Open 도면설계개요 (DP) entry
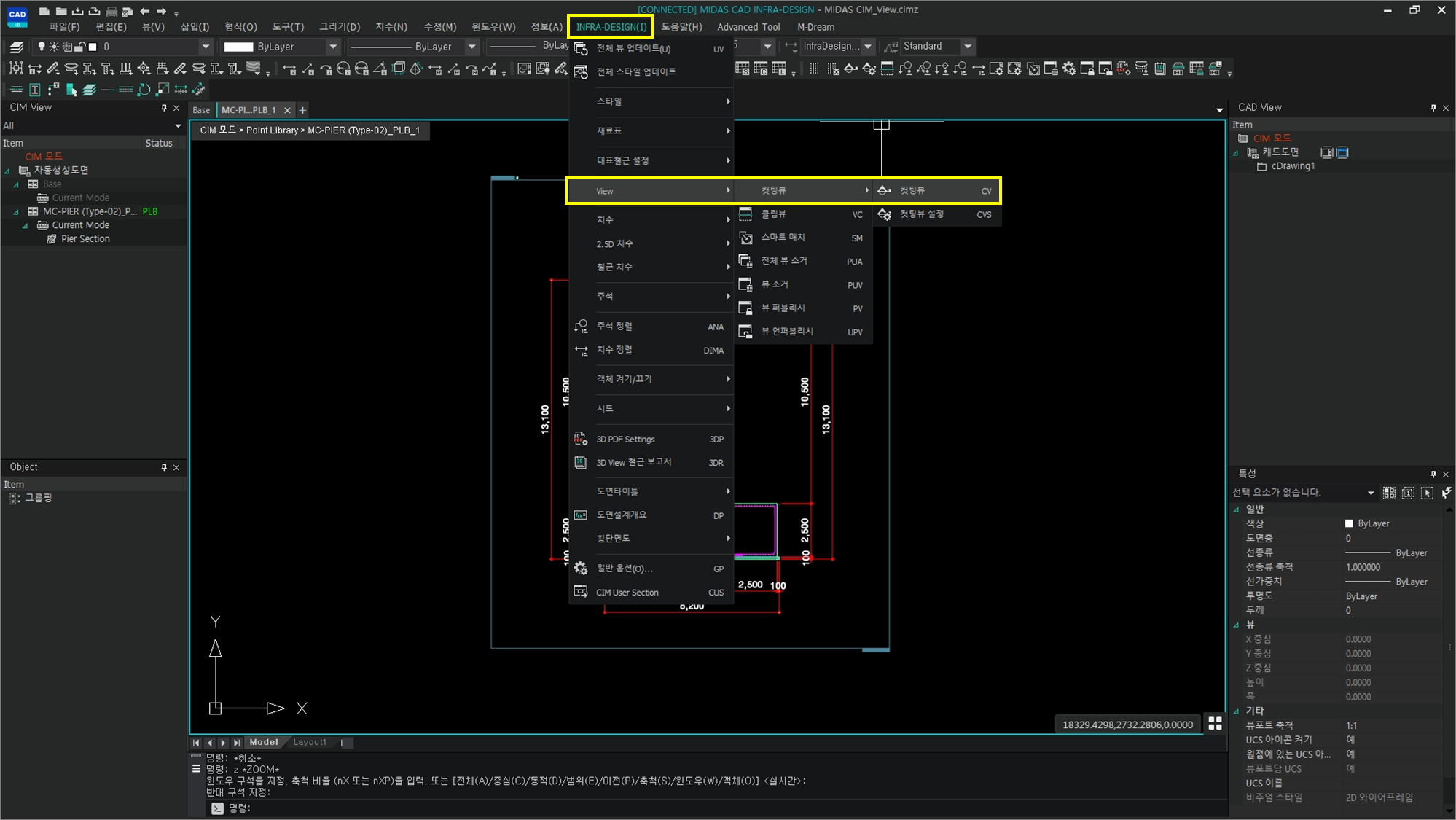The image size is (1456, 820). [x=651, y=515]
